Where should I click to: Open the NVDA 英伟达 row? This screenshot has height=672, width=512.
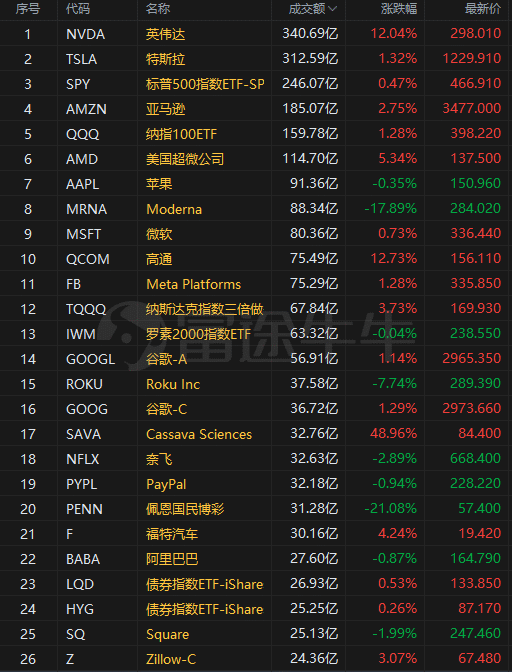256,33
